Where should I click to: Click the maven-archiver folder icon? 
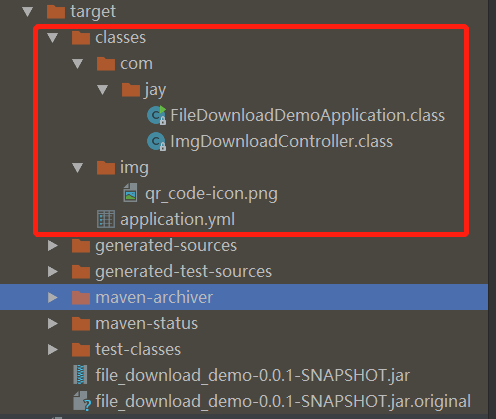click(x=81, y=298)
